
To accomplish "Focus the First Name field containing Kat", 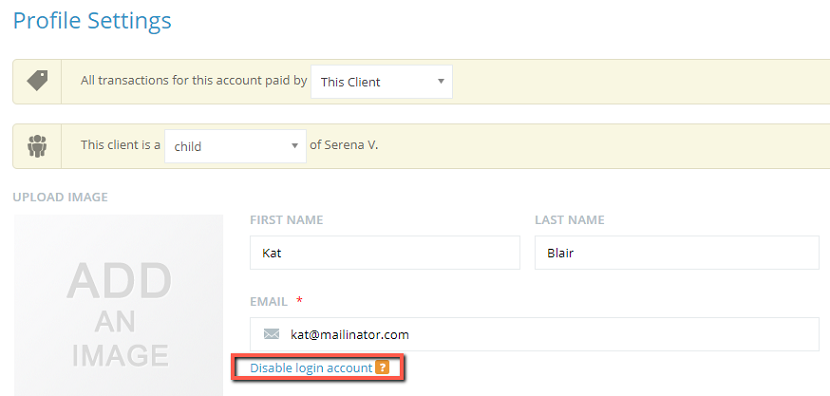I will tap(385, 253).
